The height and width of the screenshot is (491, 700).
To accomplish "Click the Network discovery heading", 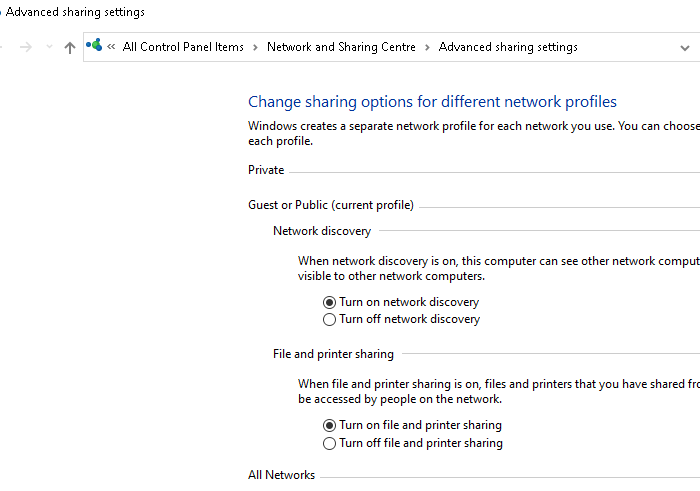I will 322,231.
